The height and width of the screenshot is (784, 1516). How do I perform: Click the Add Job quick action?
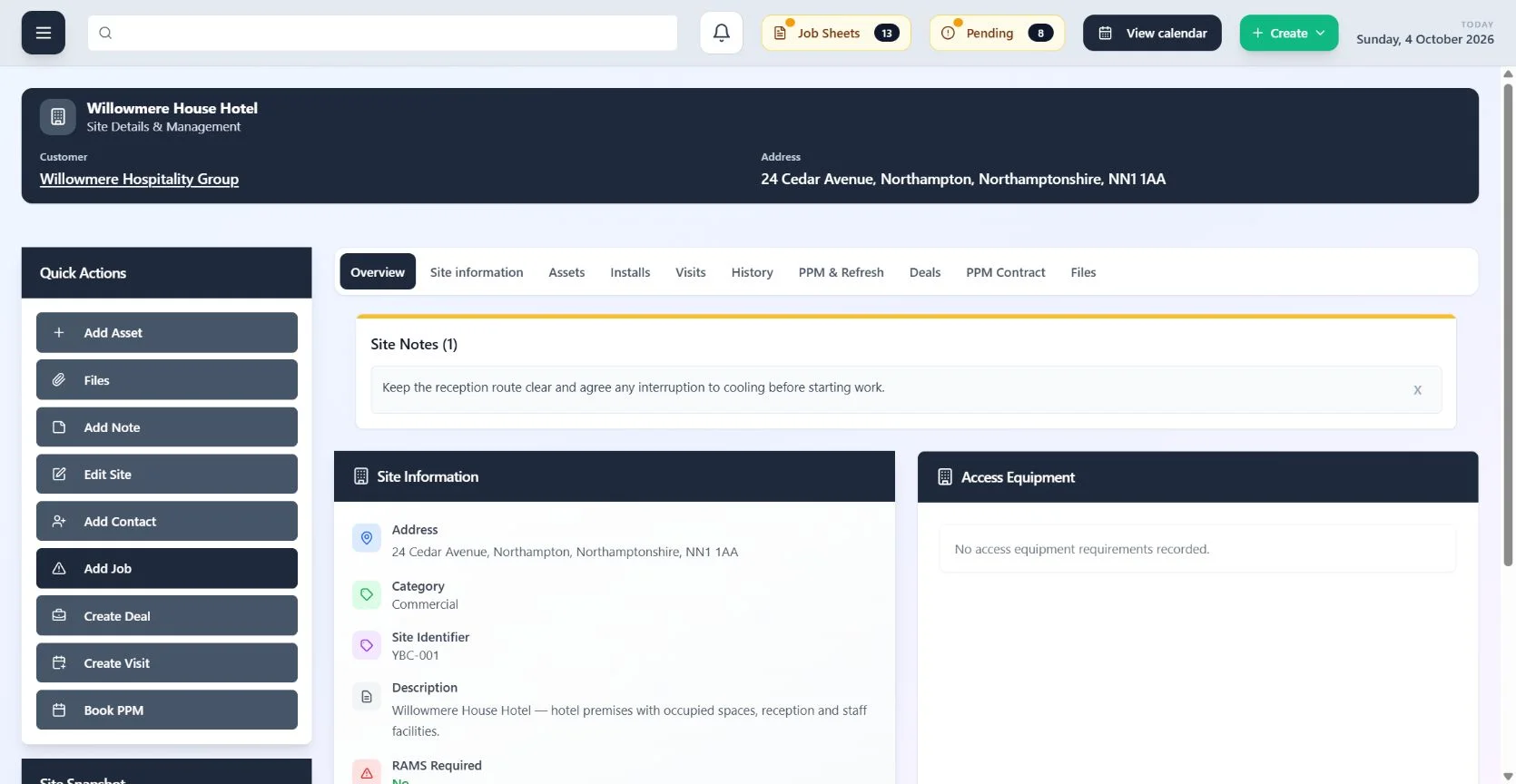pos(167,568)
